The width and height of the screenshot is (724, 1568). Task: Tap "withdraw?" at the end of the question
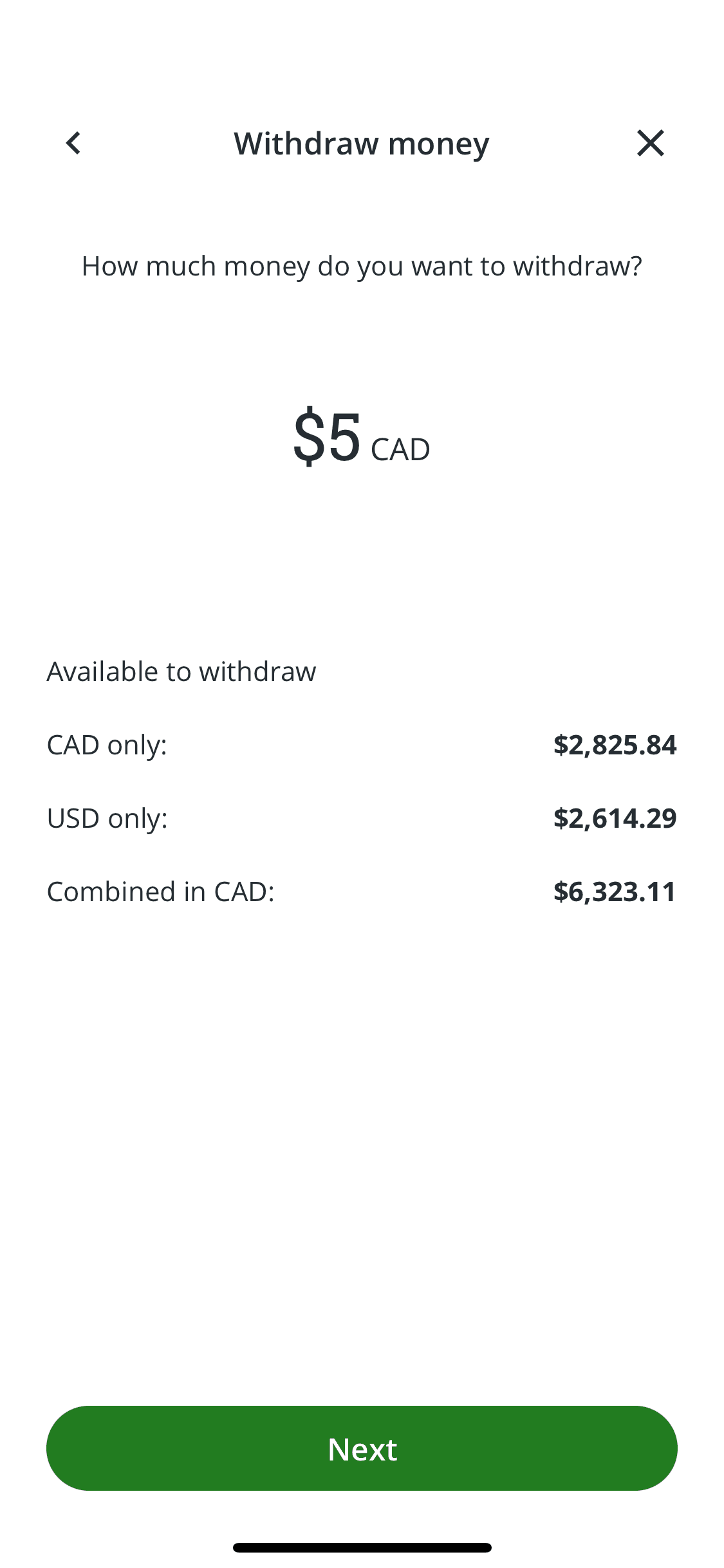coord(577,266)
